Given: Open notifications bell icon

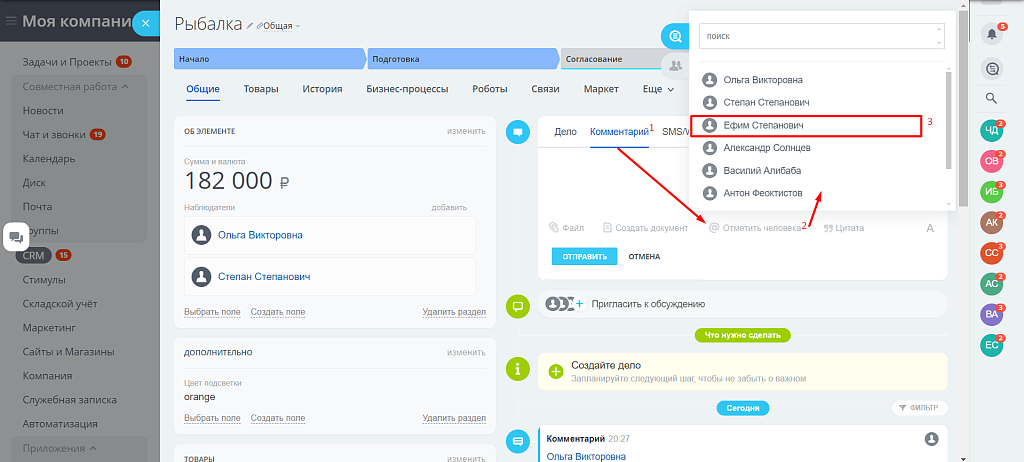Looking at the screenshot, I should 991,34.
